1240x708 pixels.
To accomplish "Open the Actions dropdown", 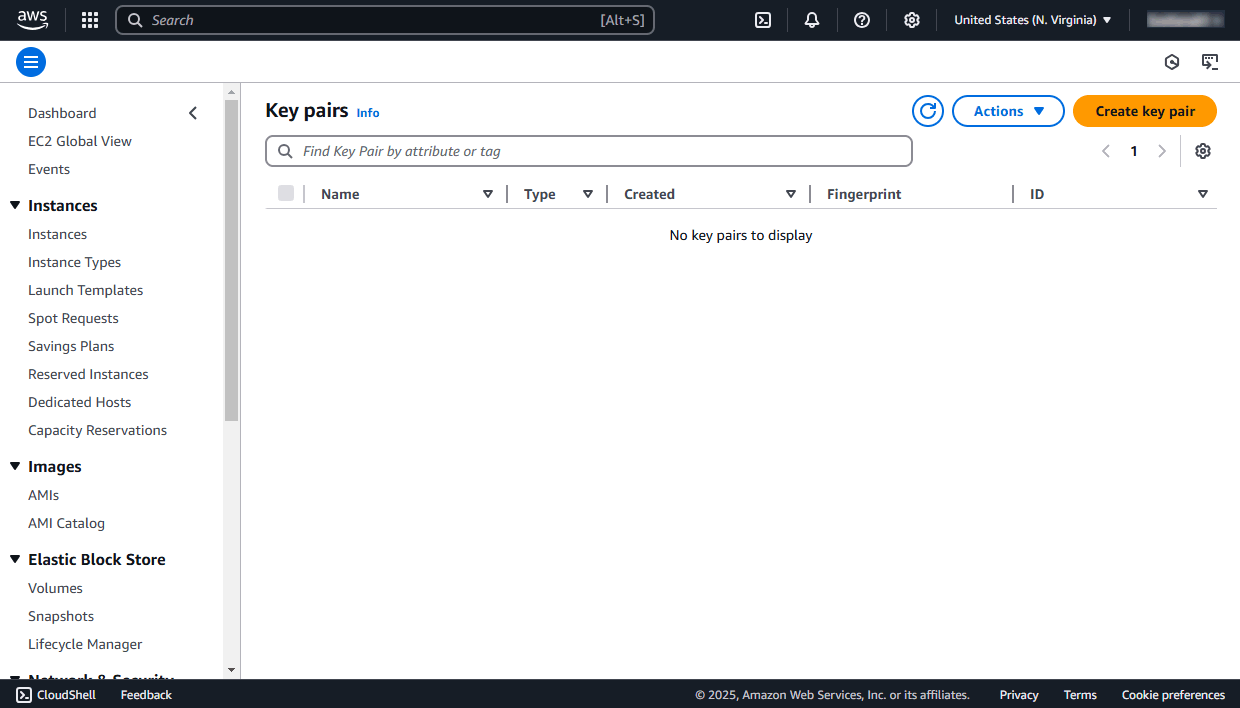I will tap(1008, 111).
